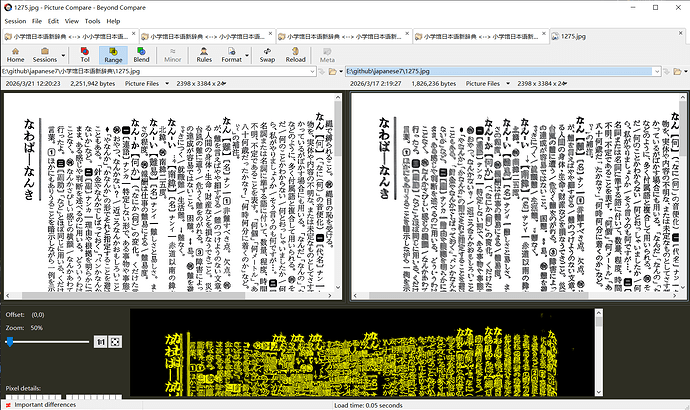Open the Sessions toolbar button
This screenshot has width=690, height=410.
tap(44, 55)
